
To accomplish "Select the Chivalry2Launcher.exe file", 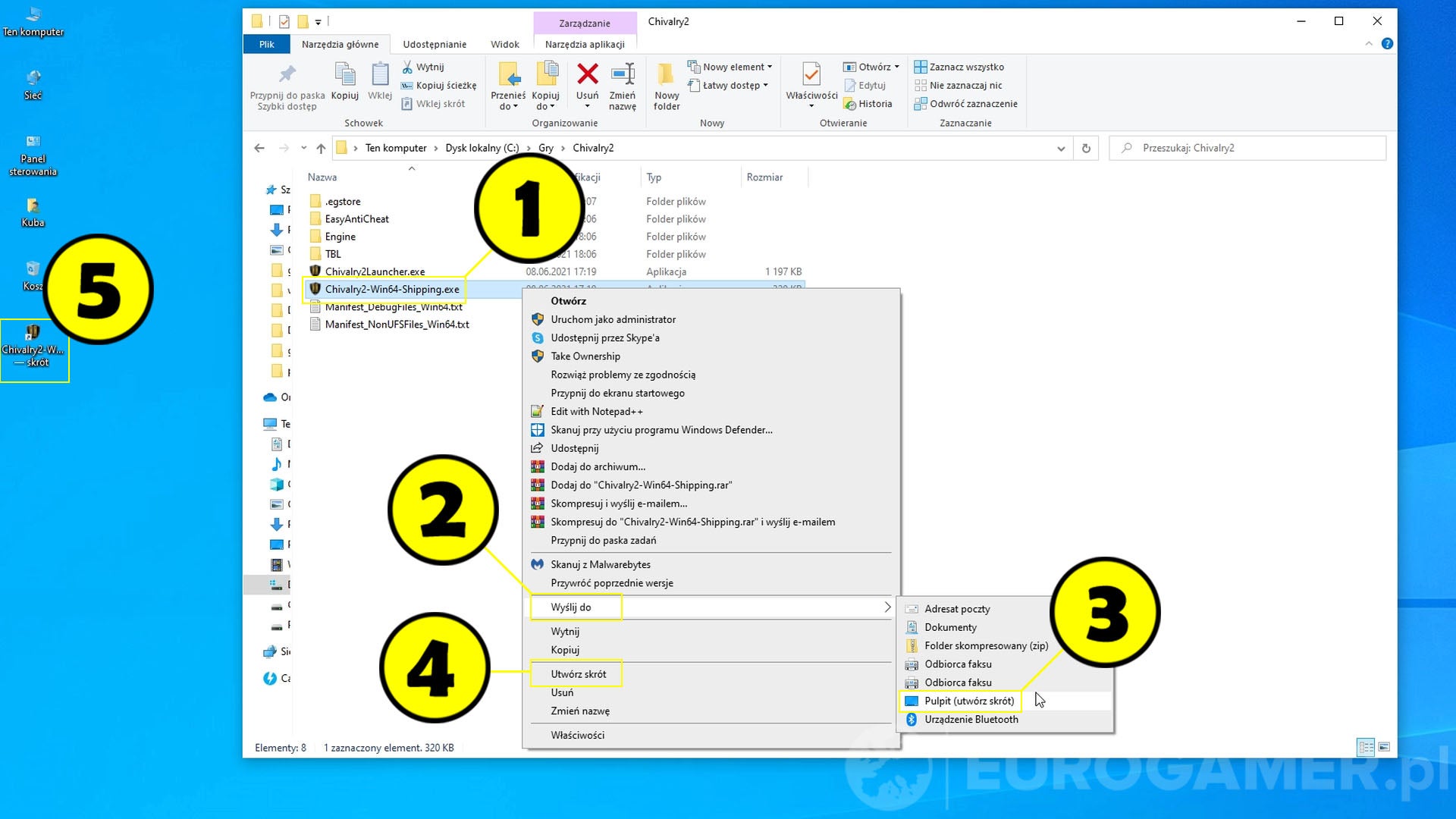I will point(375,271).
